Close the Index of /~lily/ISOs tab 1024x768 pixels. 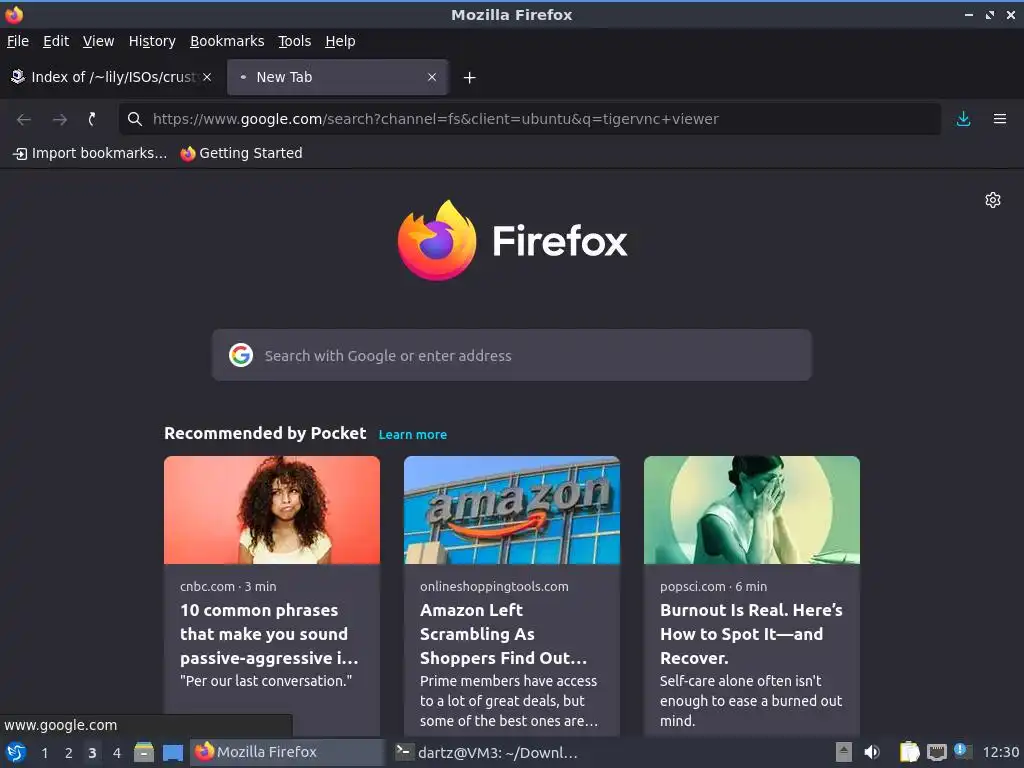click(x=207, y=77)
